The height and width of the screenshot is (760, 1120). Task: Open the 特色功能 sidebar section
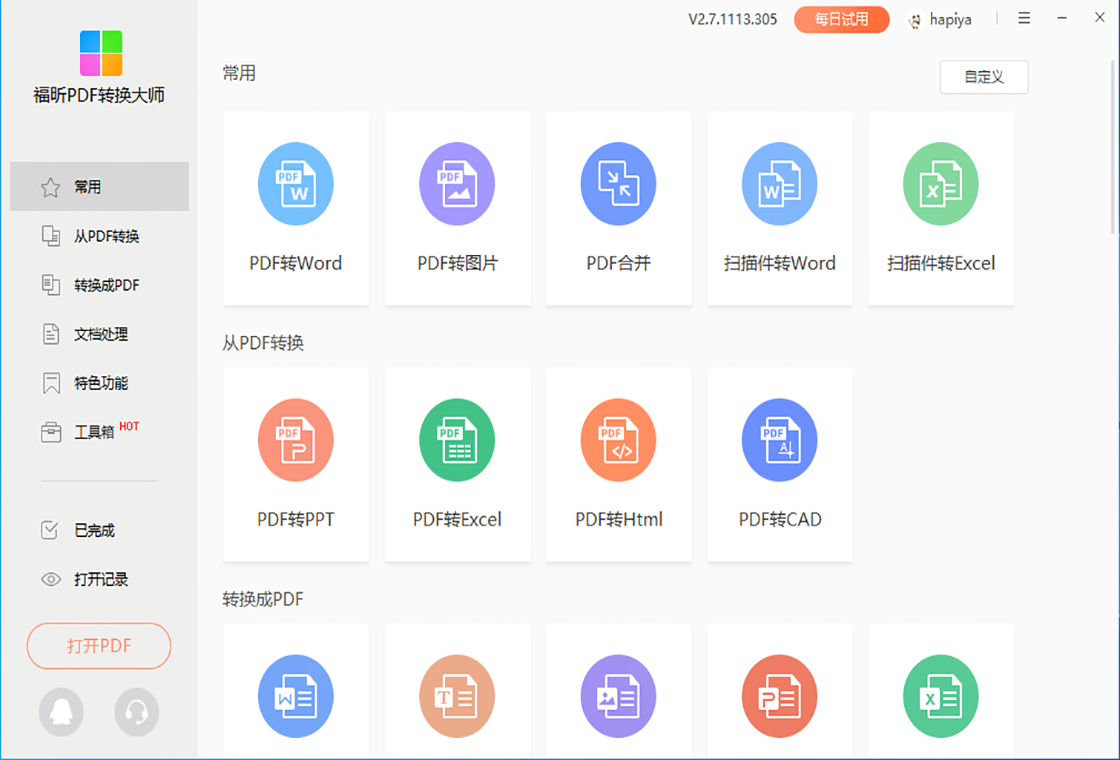[99, 383]
